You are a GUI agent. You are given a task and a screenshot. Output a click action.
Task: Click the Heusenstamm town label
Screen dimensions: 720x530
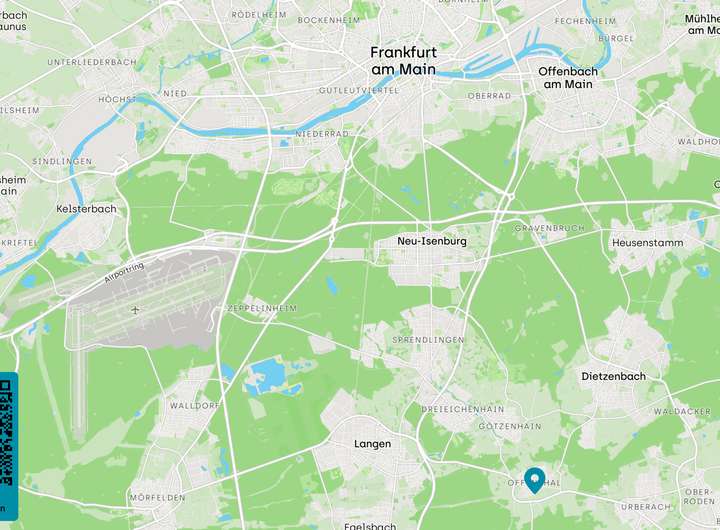coord(647,242)
